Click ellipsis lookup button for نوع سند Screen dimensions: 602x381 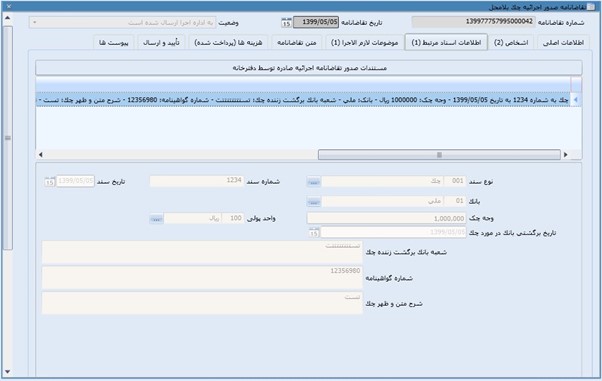[x=314, y=182]
